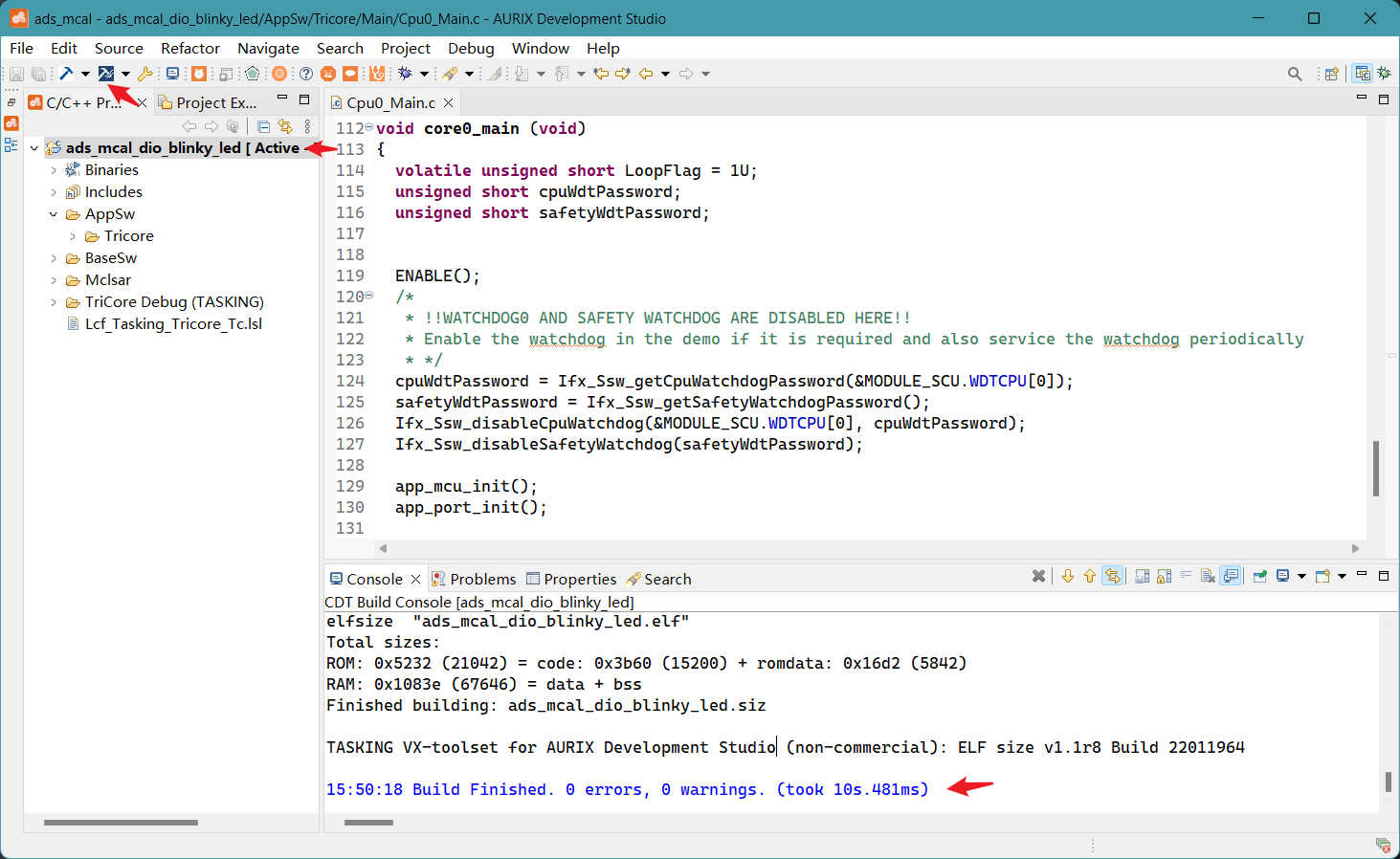The height and width of the screenshot is (859, 1400).
Task: Switch to the C/C++ perspective button
Action: click(1363, 74)
